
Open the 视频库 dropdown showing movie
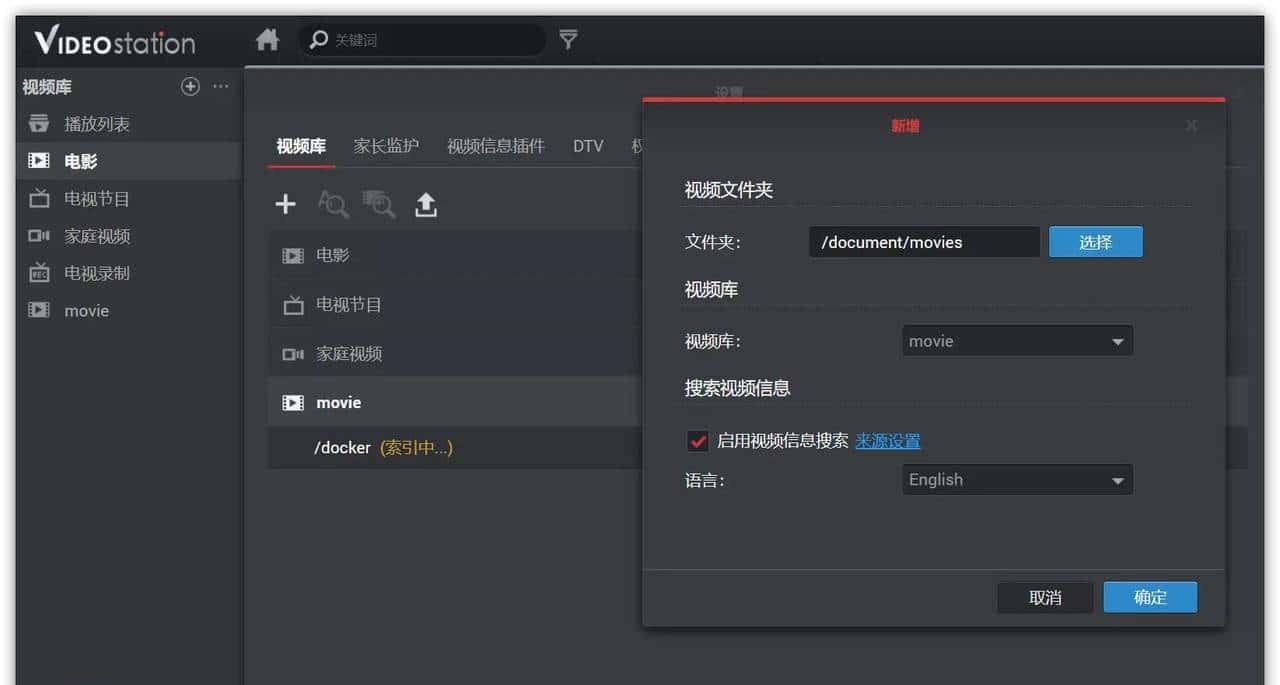(x=1017, y=340)
